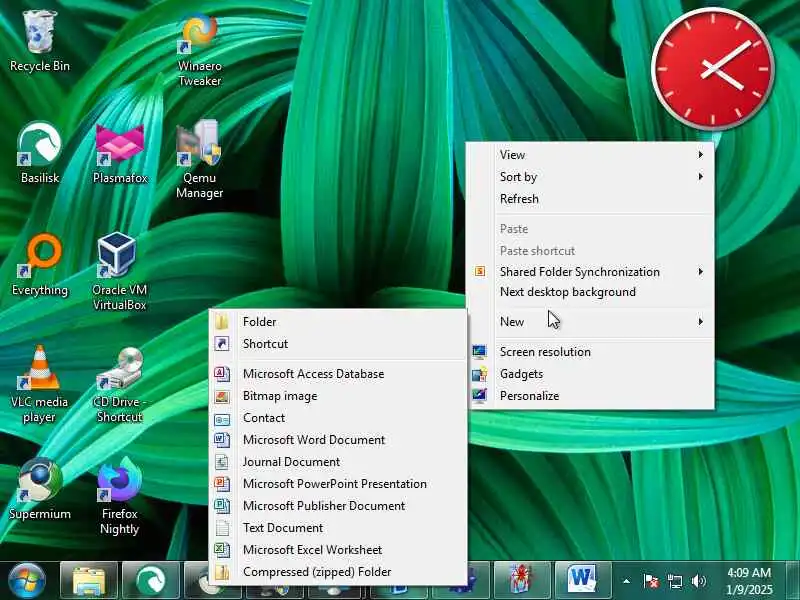Create a new Journal Document
The image size is (800, 600).
click(x=338, y=461)
